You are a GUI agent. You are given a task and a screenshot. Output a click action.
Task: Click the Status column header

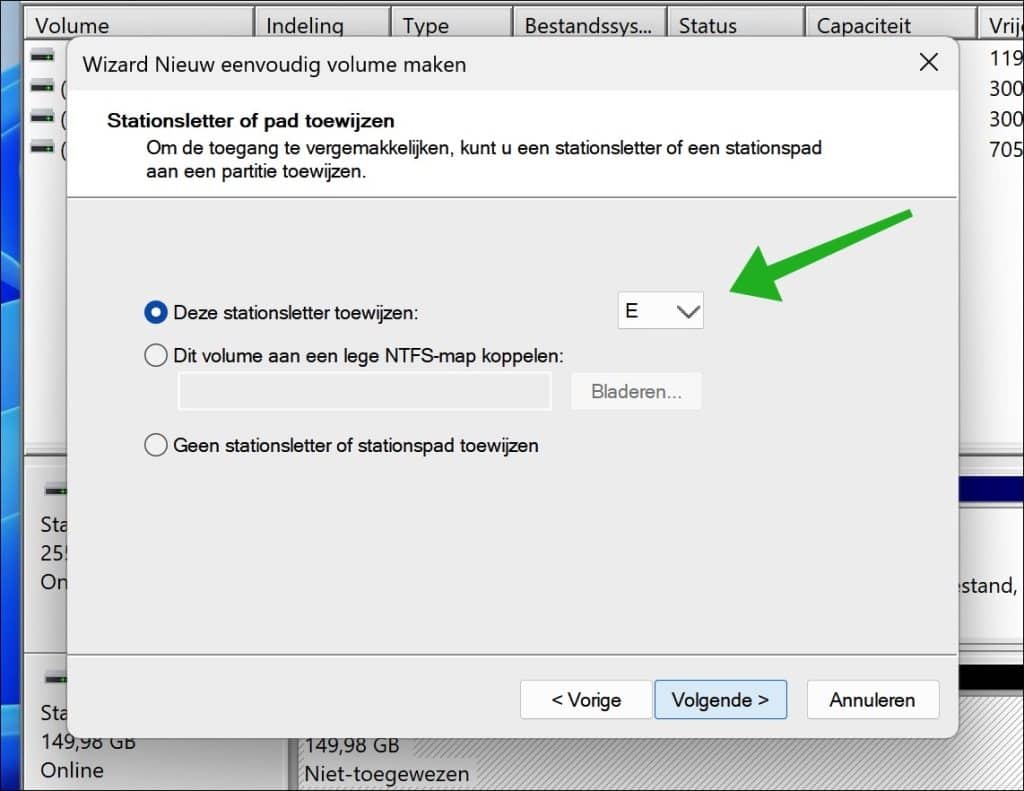pos(735,26)
